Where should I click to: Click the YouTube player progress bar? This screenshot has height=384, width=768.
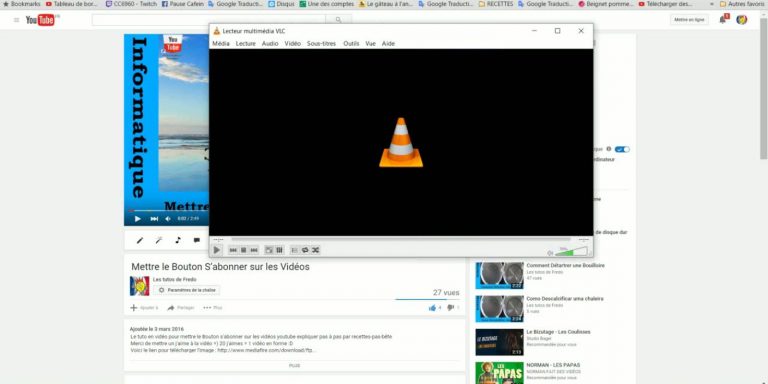coord(167,211)
